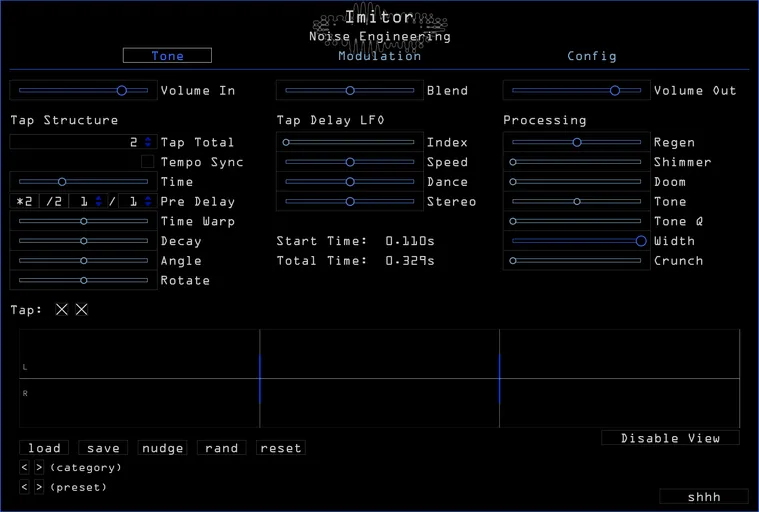The width and height of the screenshot is (759, 512).
Task: Open the Modulation tab
Action: pos(380,56)
